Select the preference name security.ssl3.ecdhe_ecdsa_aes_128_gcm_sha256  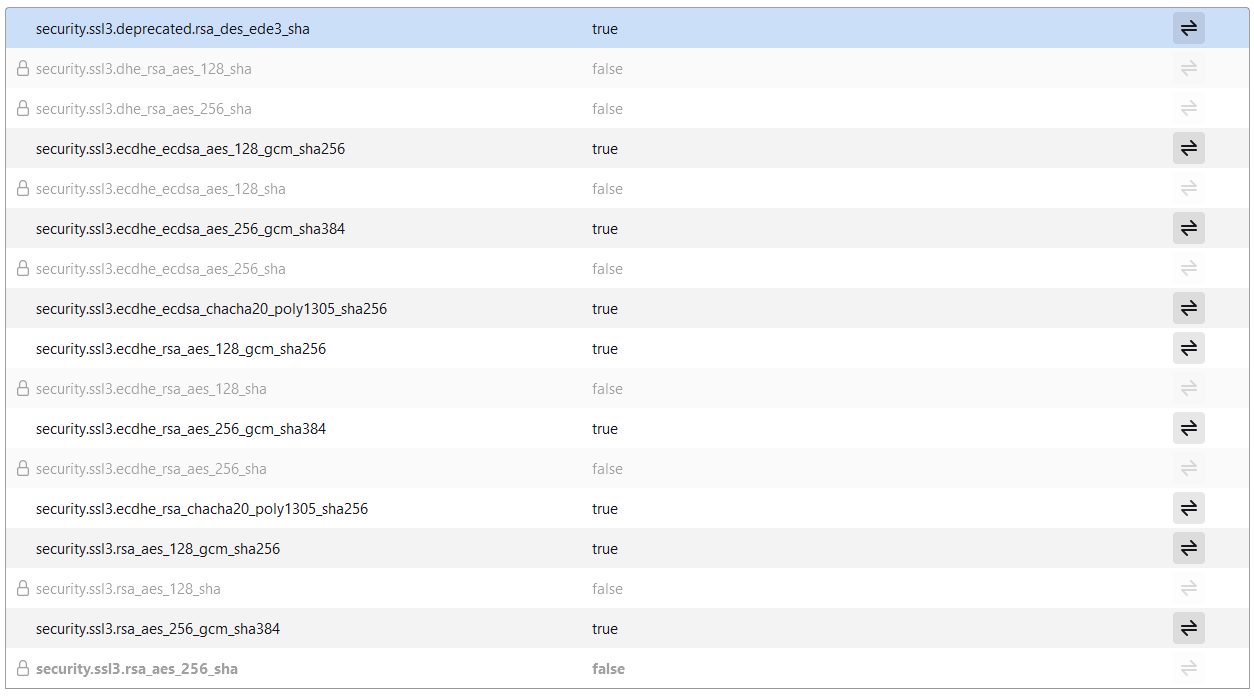coord(191,149)
